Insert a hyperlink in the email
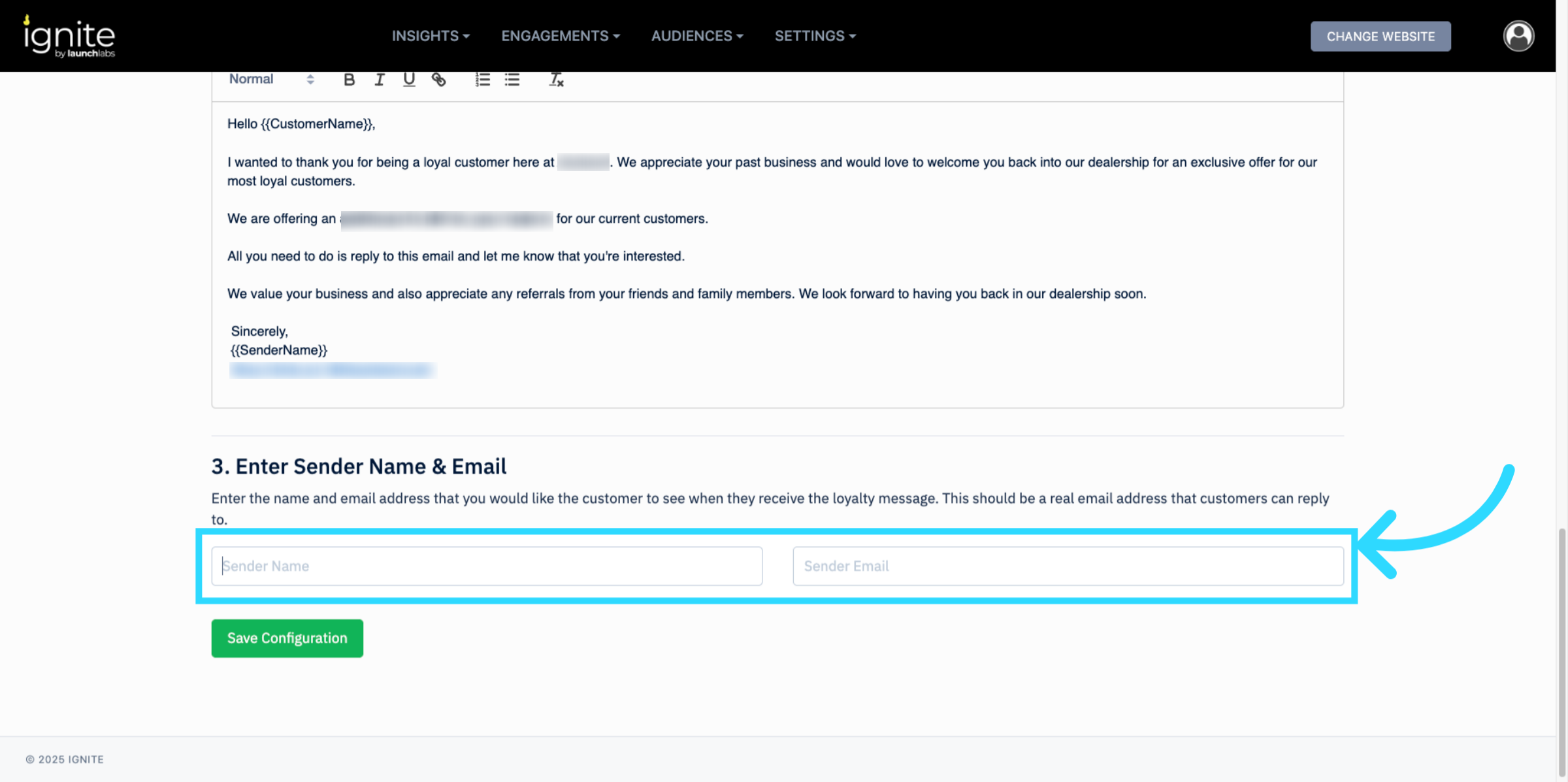Screen dimensions: 1568x782 point(439,80)
